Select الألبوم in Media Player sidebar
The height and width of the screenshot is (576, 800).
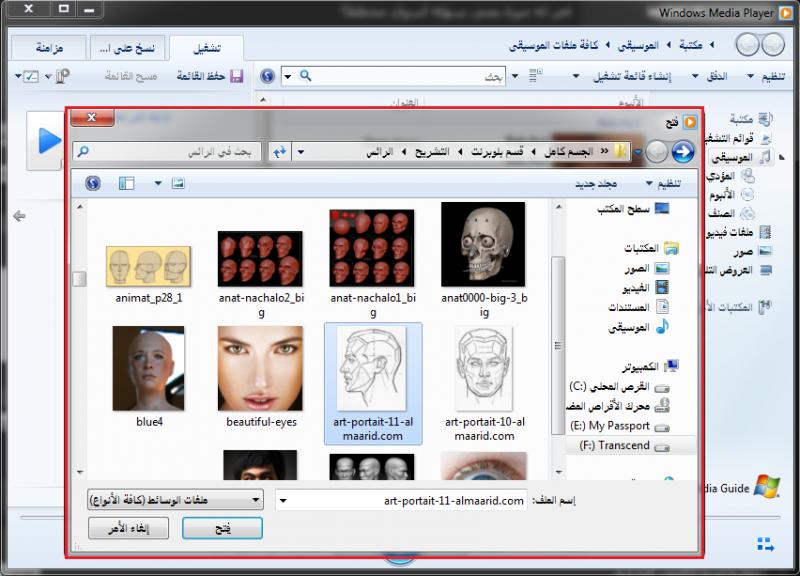(731, 194)
